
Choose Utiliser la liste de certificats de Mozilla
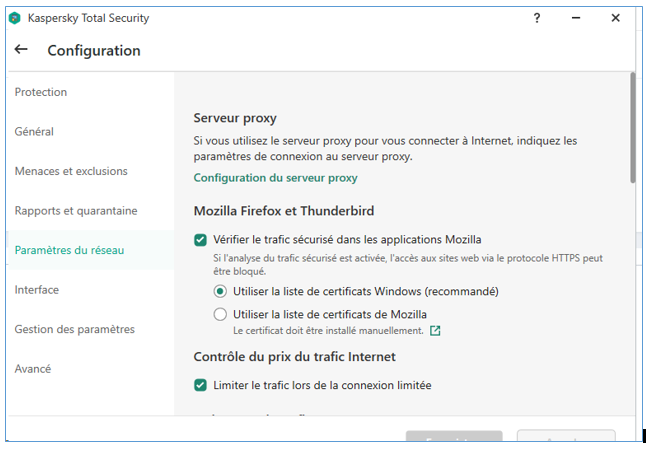pyautogui.click(x=221, y=314)
